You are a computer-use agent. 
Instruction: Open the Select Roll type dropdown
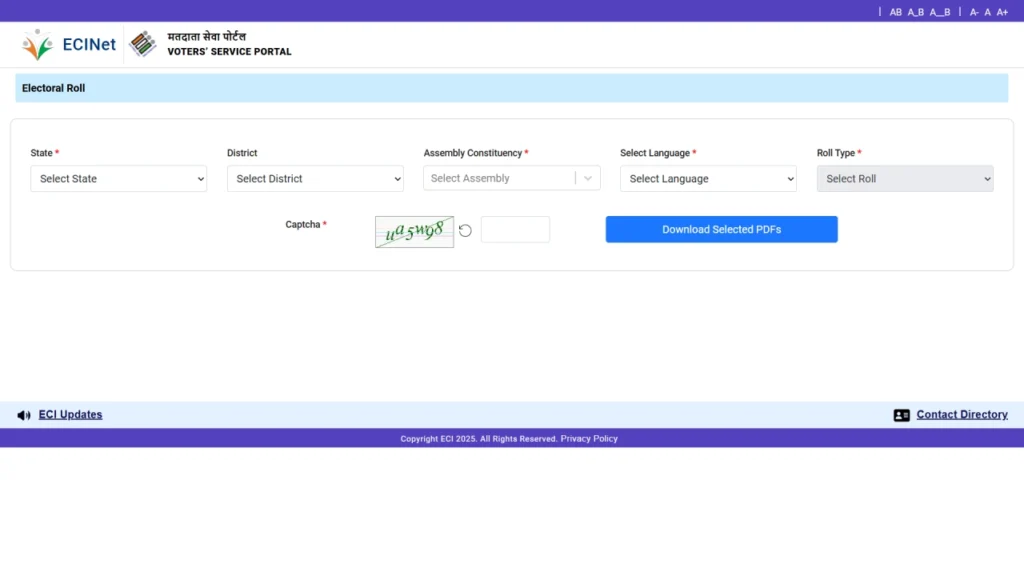pyautogui.click(x=905, y=179)
